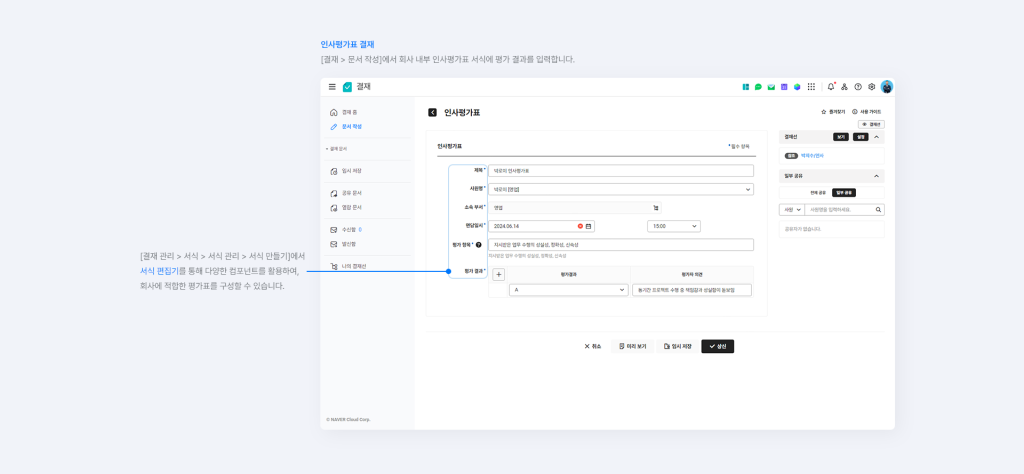Open the organization chart icon in header

(x=844, y=87)
